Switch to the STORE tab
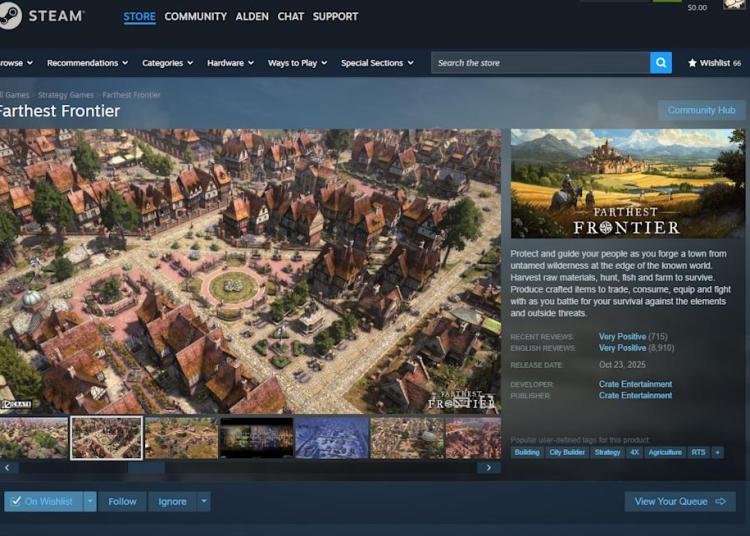 click(x=139, y=16)
